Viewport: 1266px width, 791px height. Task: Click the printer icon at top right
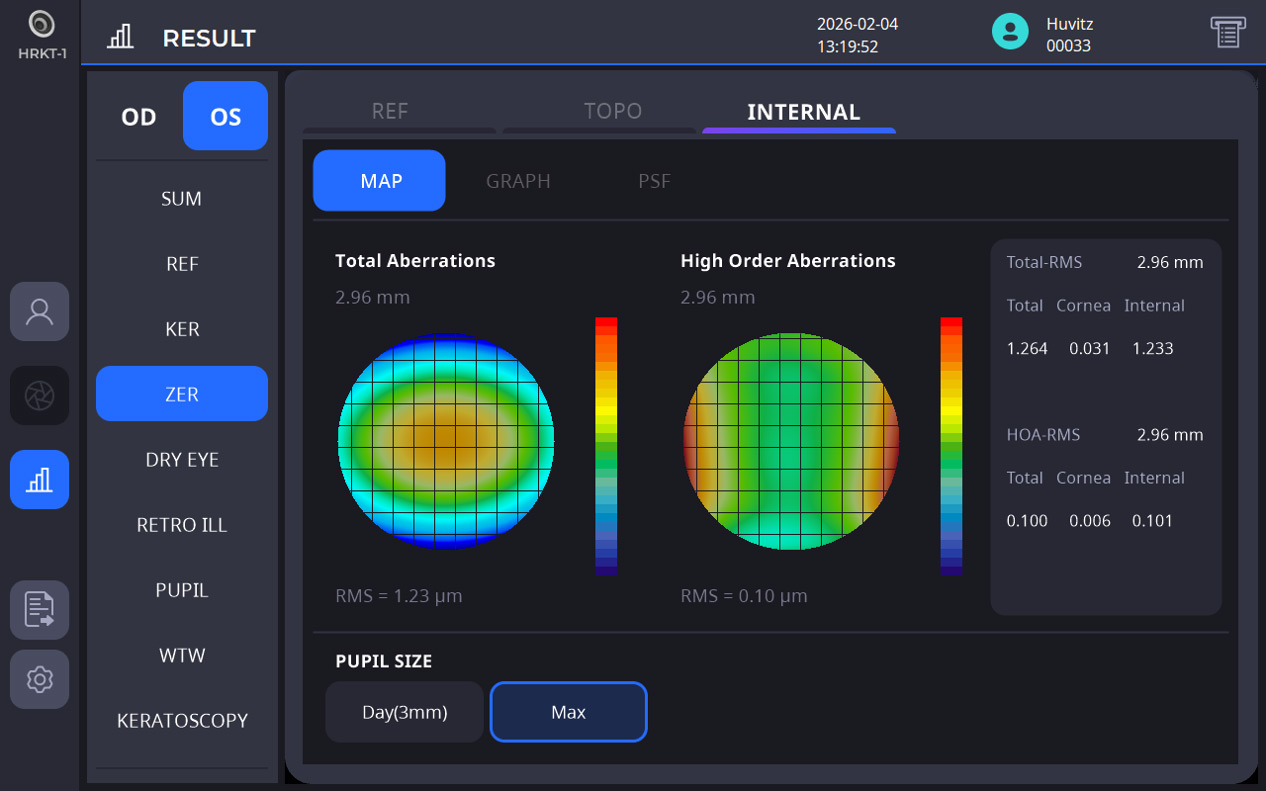(1228, 31)
